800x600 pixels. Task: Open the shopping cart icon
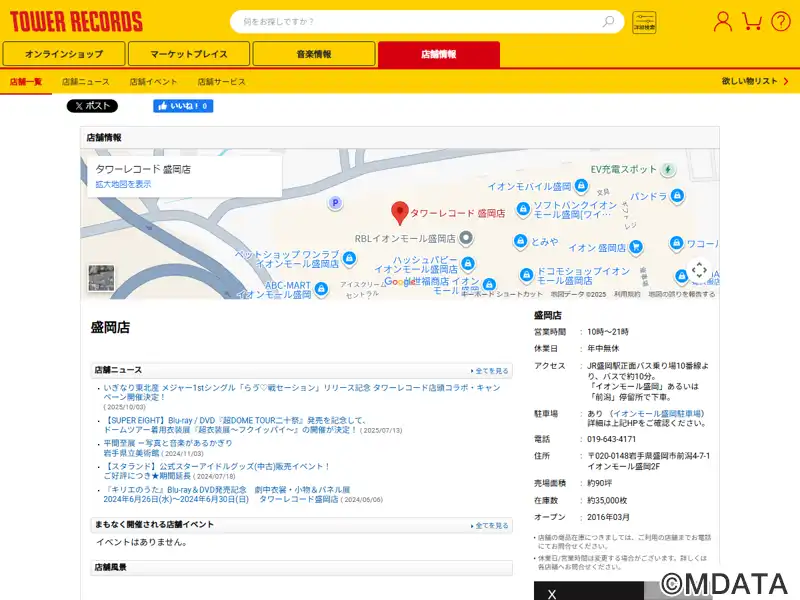pyautogui.click(x=752, y=21)
